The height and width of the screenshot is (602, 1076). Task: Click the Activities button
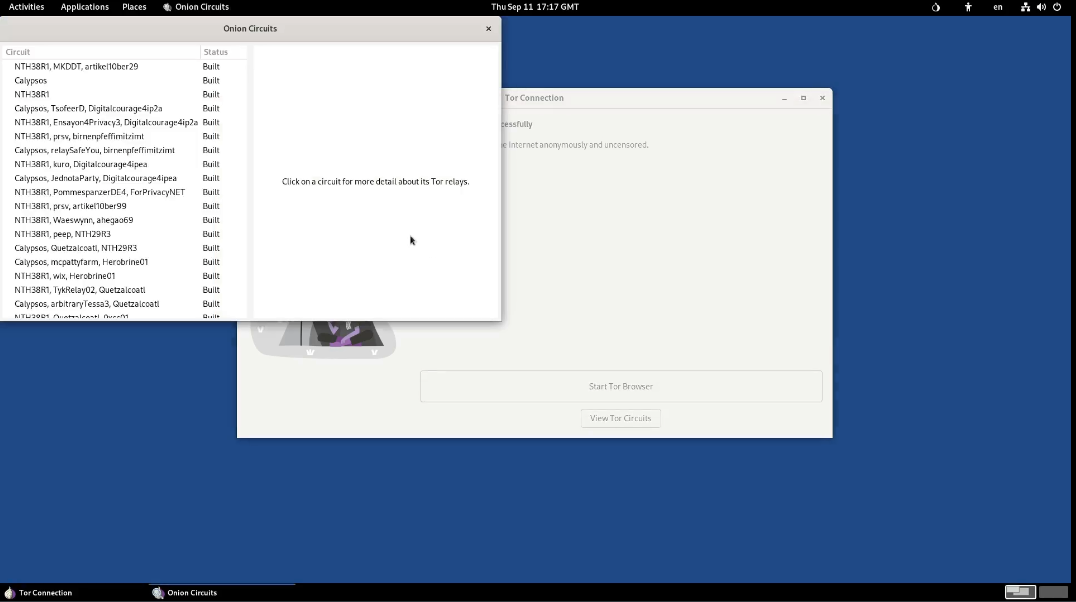coord(26,7)
